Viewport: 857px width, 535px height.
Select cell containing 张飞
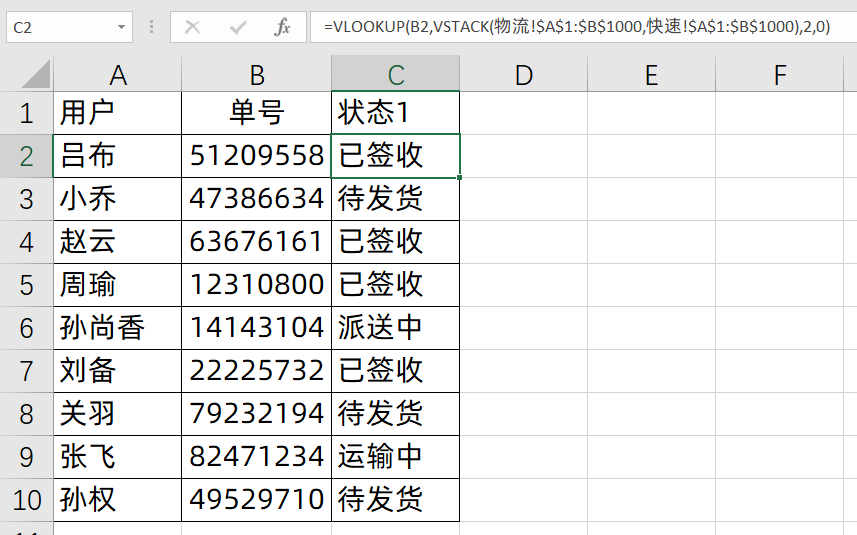[118, 457]
